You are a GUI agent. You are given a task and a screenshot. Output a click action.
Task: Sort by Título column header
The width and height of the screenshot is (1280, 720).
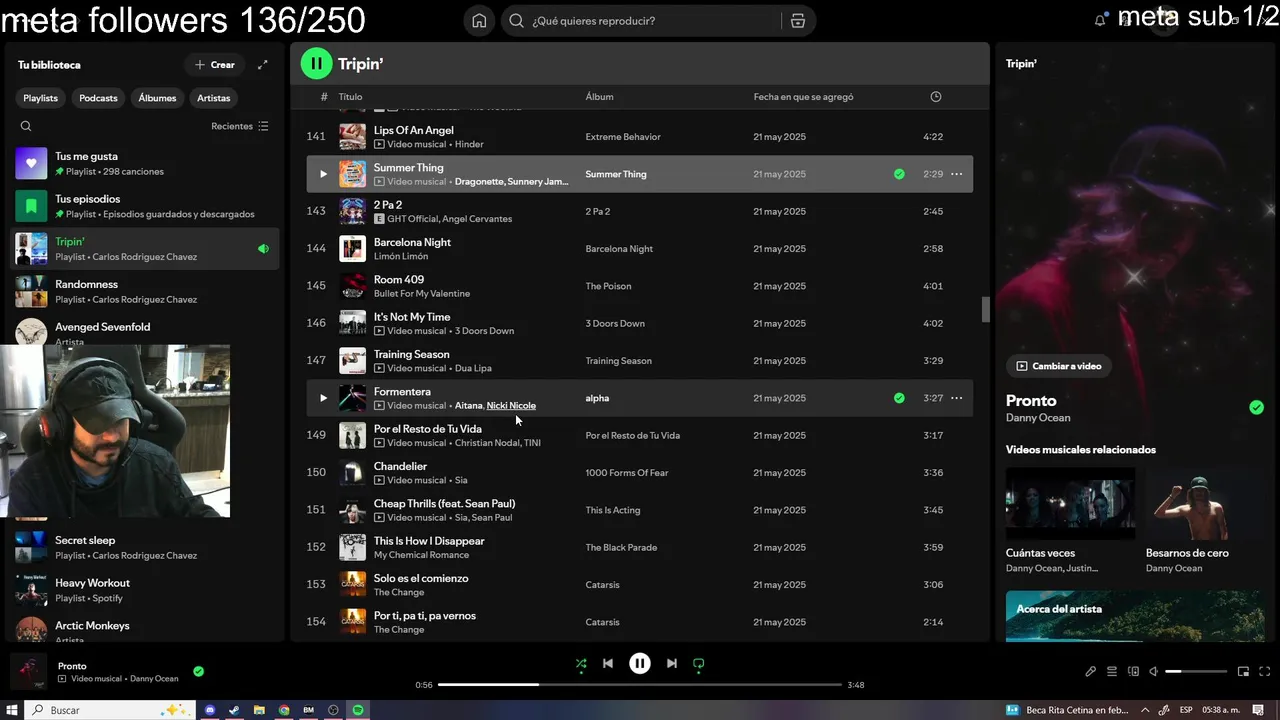(350, 97)
